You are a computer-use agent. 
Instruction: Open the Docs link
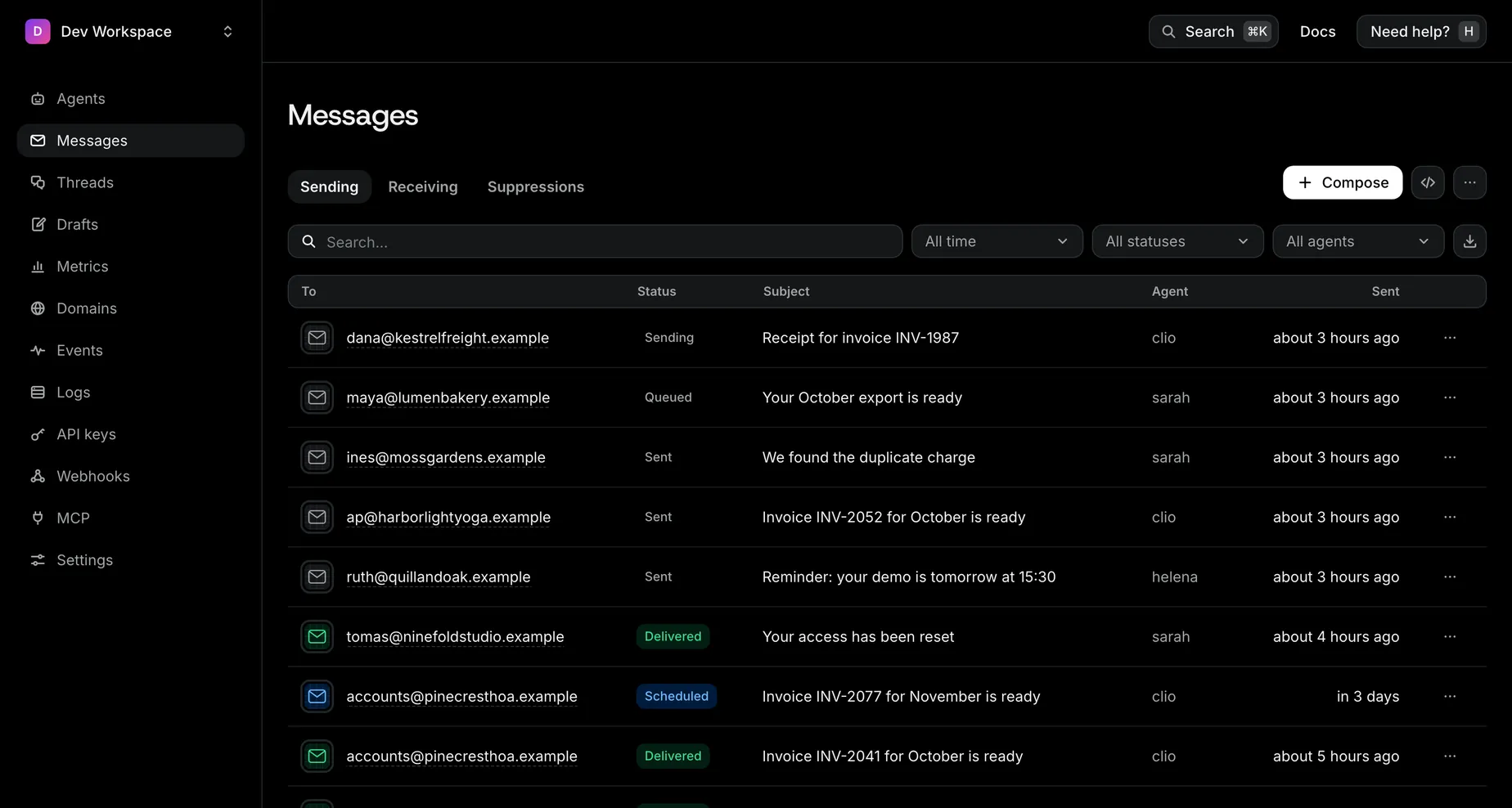click(1317, 31)
